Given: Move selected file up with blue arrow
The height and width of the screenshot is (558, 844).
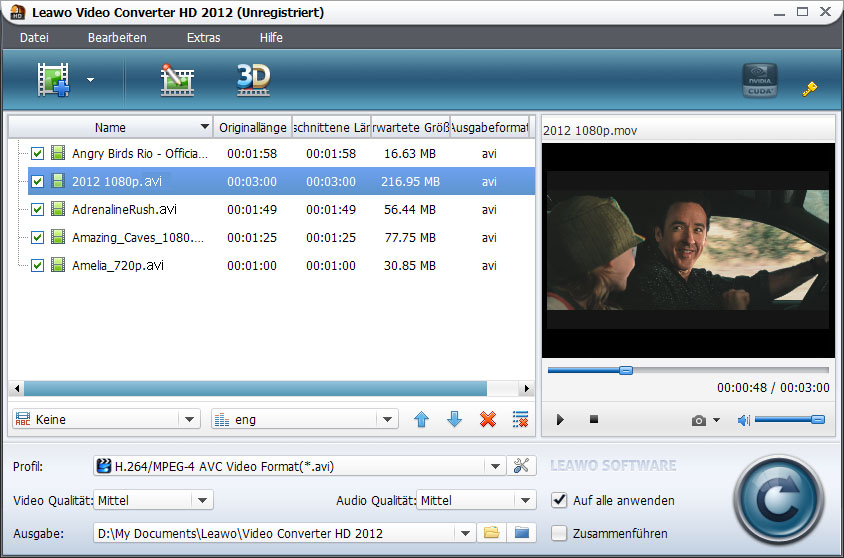Looking at the screenshot, I should pyautogui.click(x=421, y=419).
